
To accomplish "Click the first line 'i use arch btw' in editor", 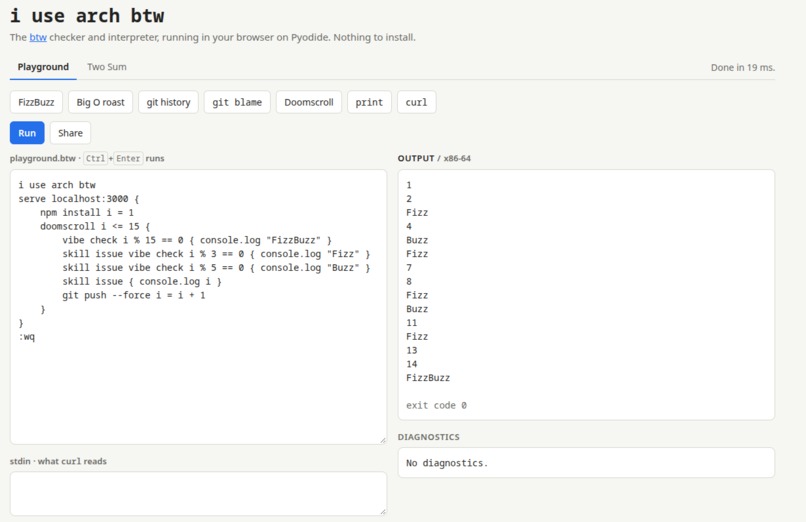I will click(57, 184).
